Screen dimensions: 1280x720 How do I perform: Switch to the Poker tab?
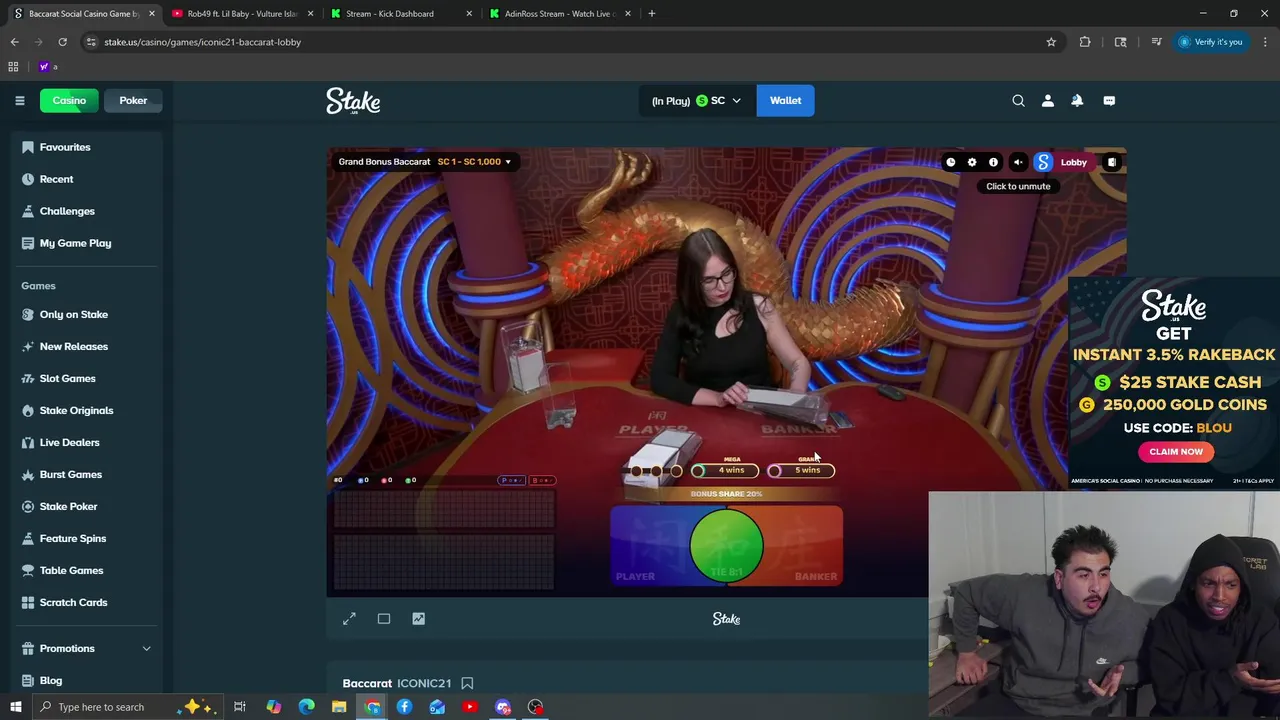(133, 100)
